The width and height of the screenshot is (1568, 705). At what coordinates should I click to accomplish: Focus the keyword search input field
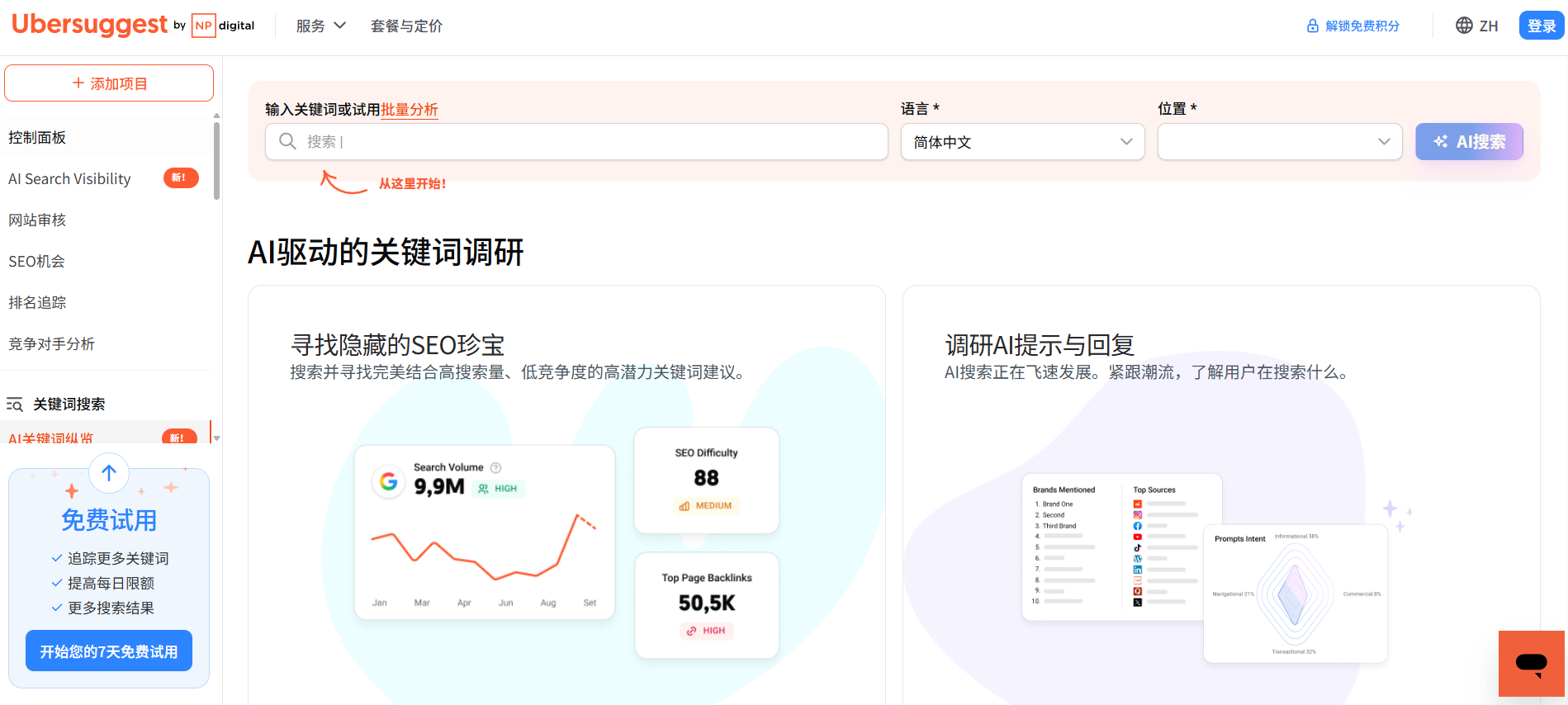click(590, 142)
